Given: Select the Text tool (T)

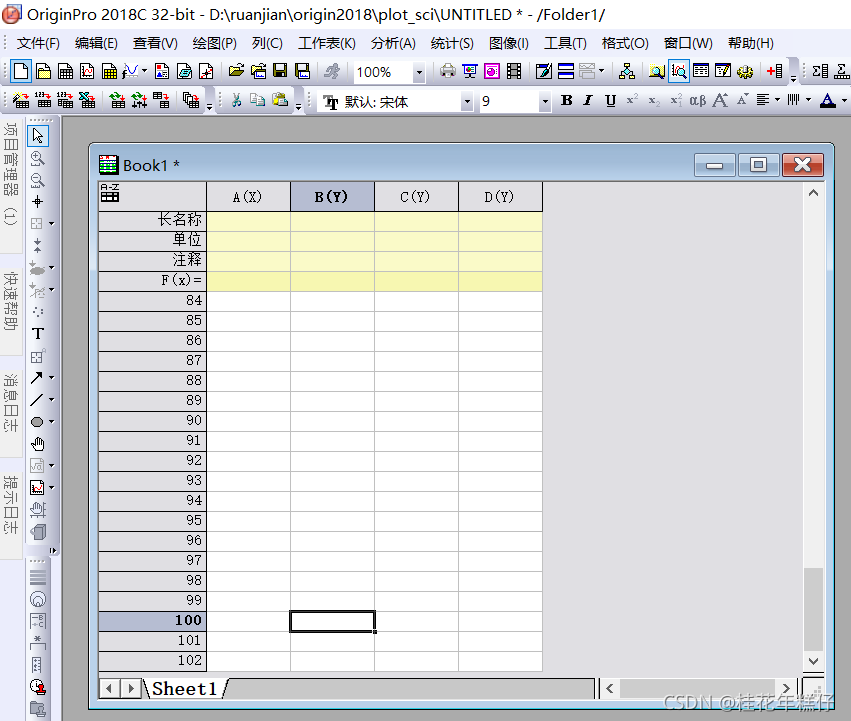Looking at the screenshot, I should (37, 333).
